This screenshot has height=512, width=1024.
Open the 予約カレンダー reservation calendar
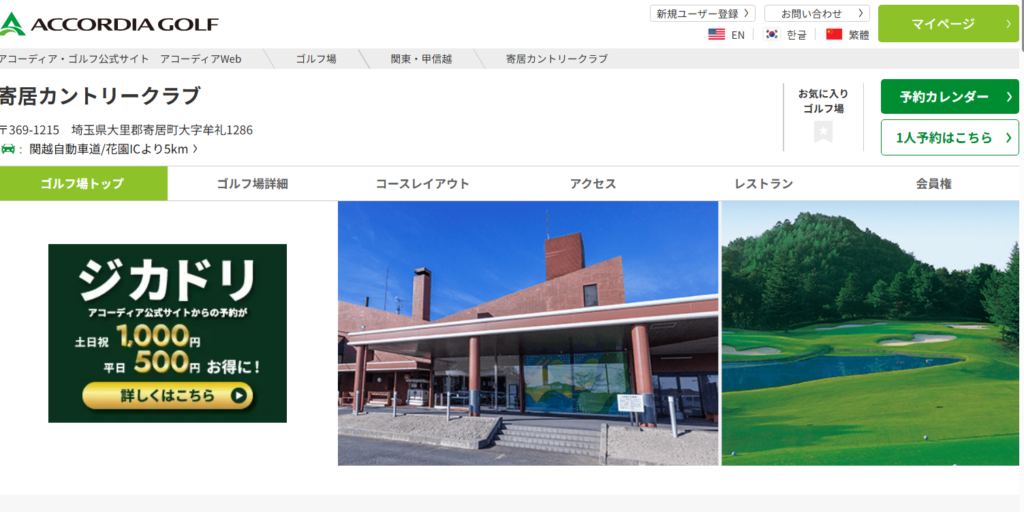tap(949, 97)
